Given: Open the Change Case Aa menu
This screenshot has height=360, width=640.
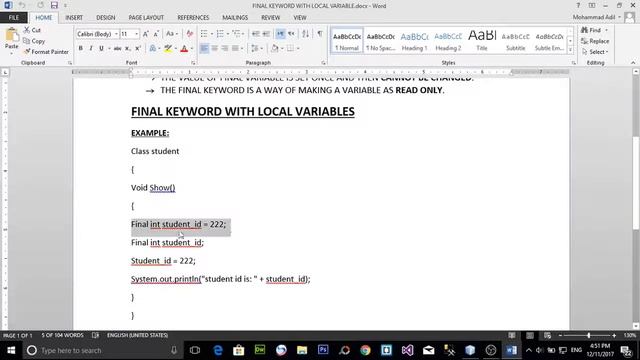Looking at the screenshot, I should tap(172, 34).
